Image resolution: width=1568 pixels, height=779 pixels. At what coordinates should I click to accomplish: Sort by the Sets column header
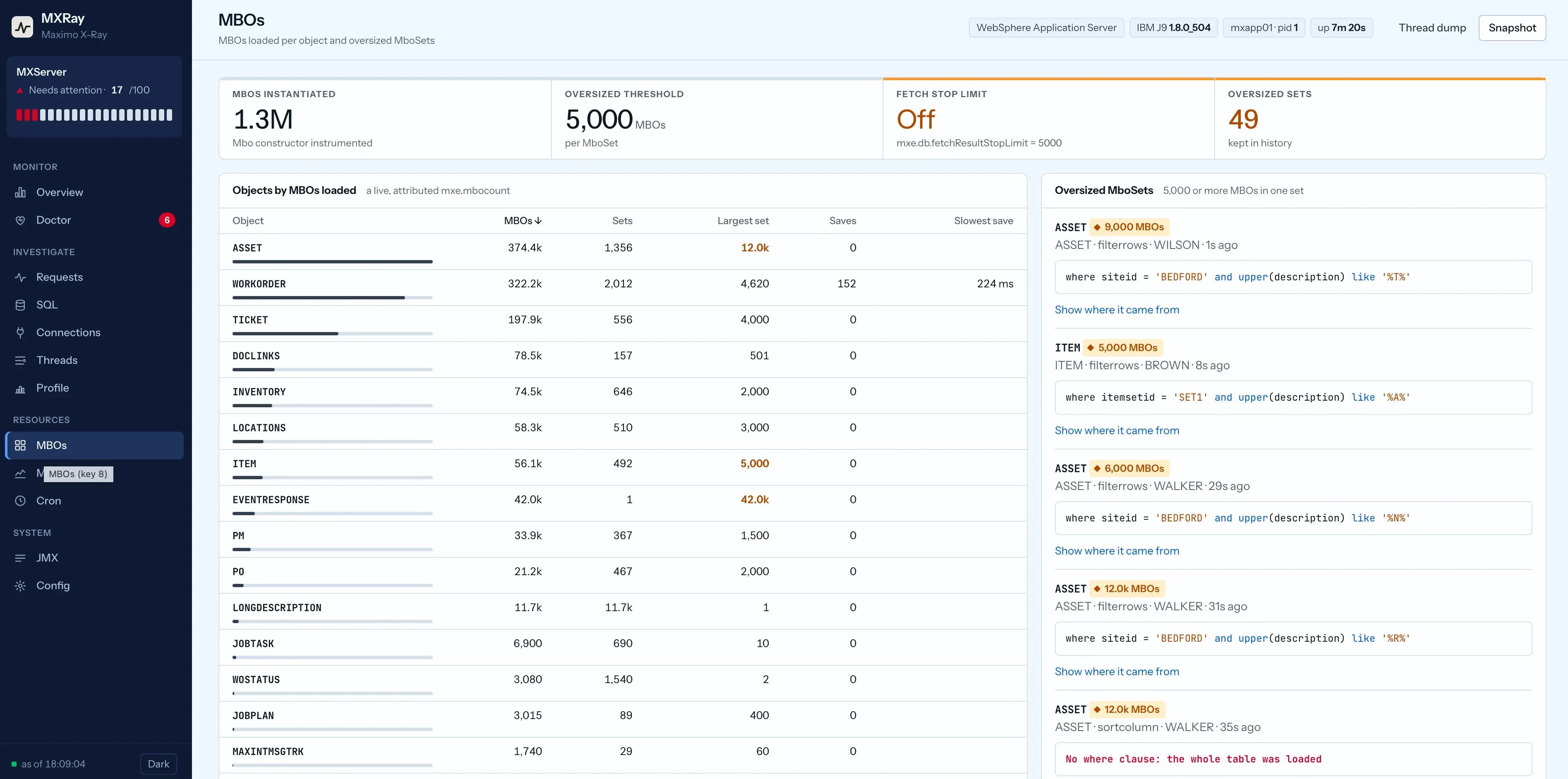(622, 221)
